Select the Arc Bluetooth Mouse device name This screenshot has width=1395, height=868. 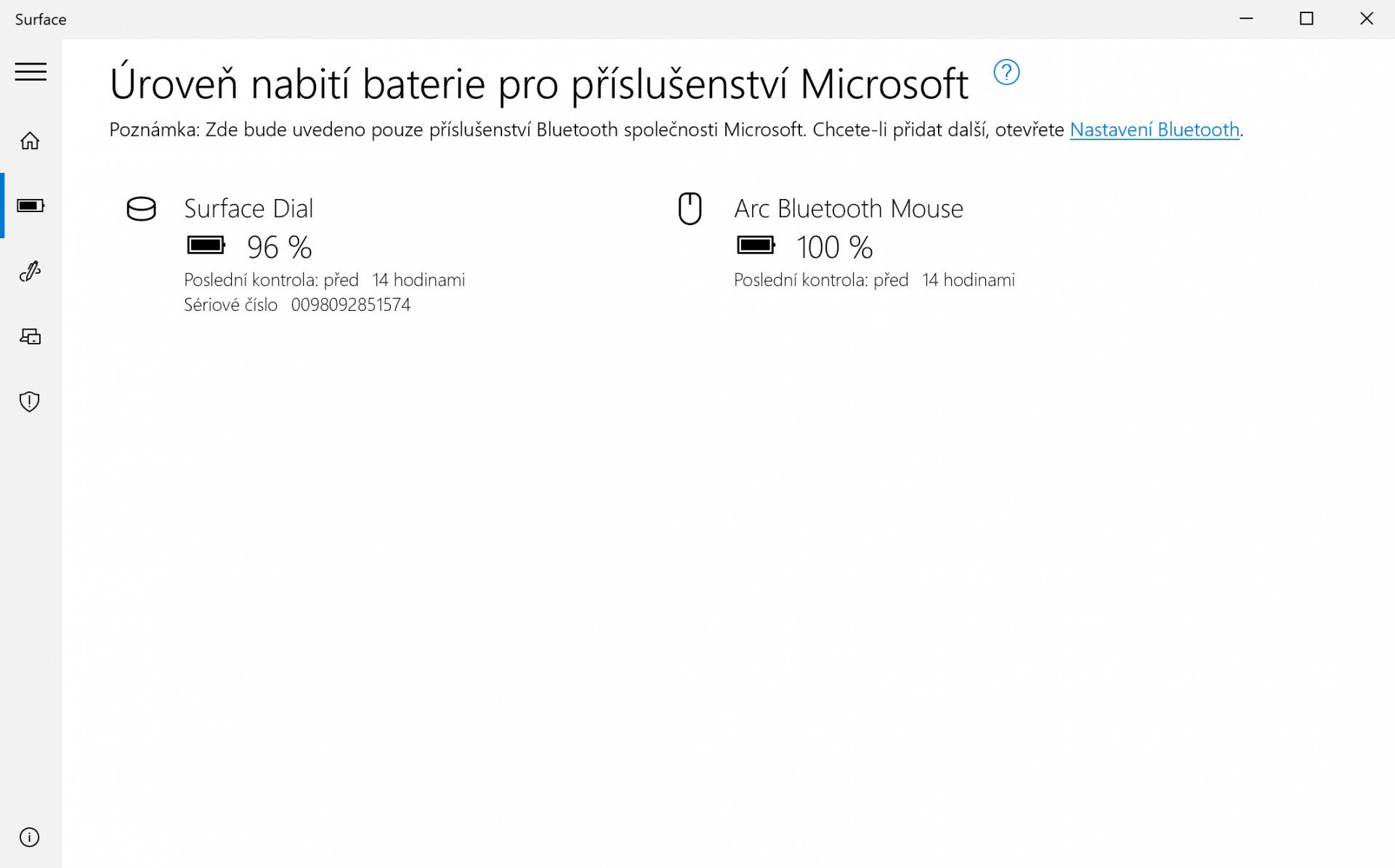(x=849, y=208)
